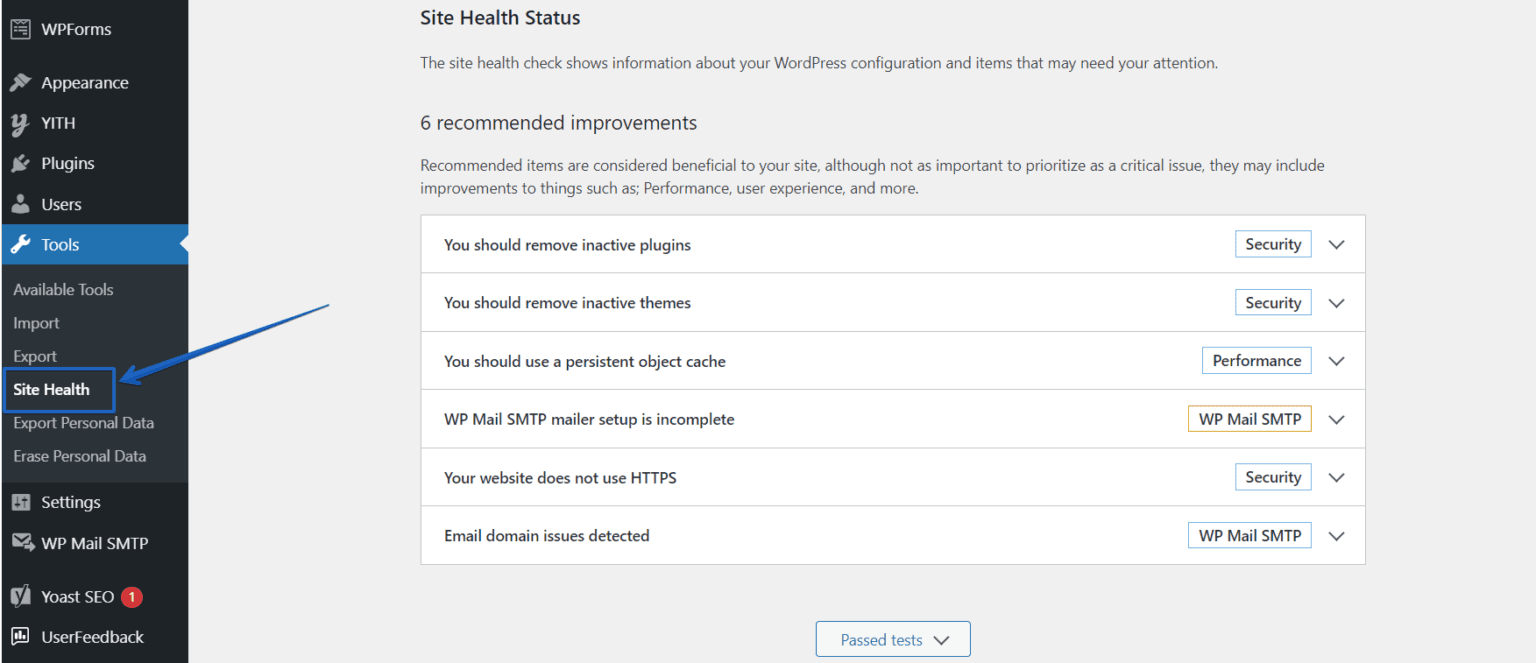Click the WP Mail SMTP envelope icon
Screen dimensions: 1536x663
[x=22, y=543]
